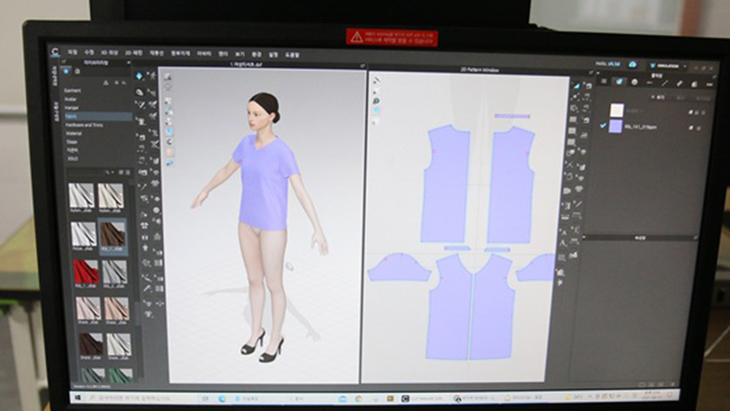Screen dimensions: 730x411
Task: Choose the green fabric thumbnail at bottom
Action: point(119,377)
